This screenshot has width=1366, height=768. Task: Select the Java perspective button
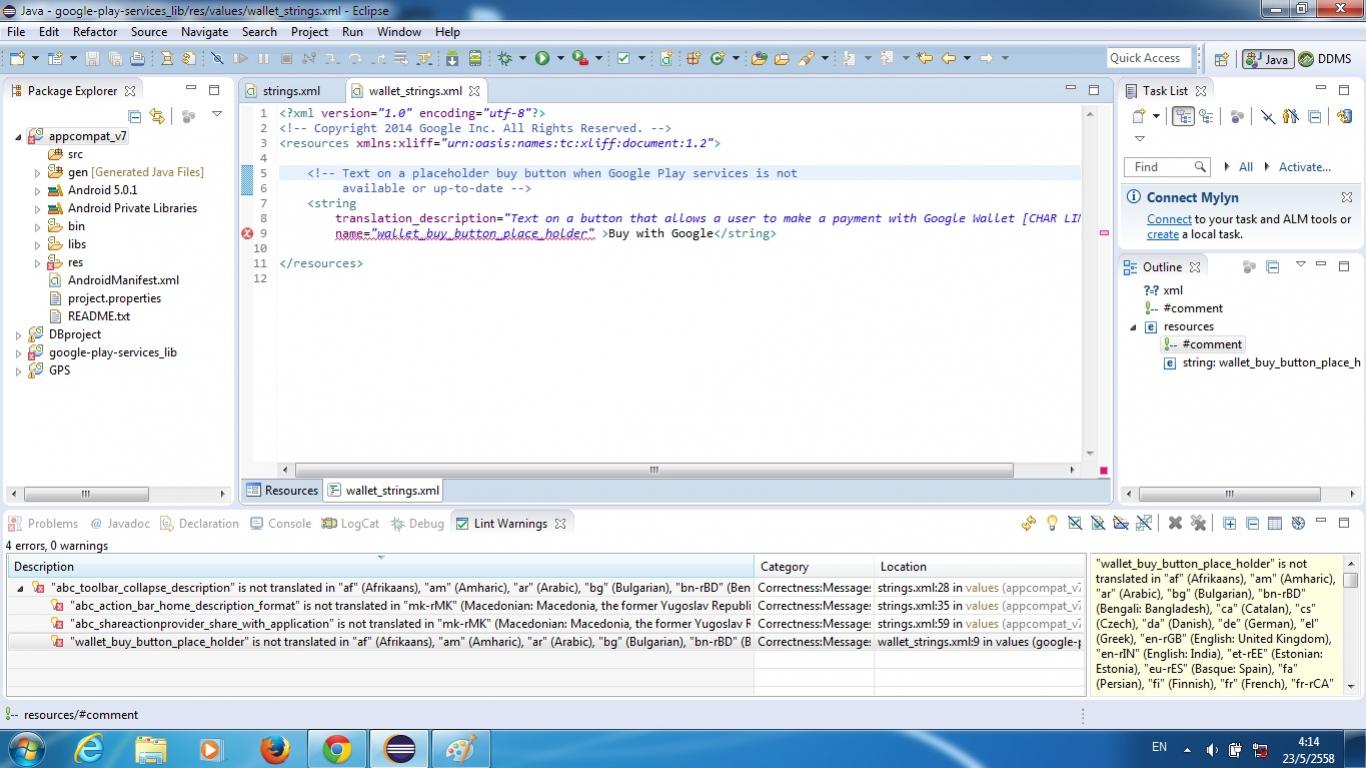[1267, 59]
